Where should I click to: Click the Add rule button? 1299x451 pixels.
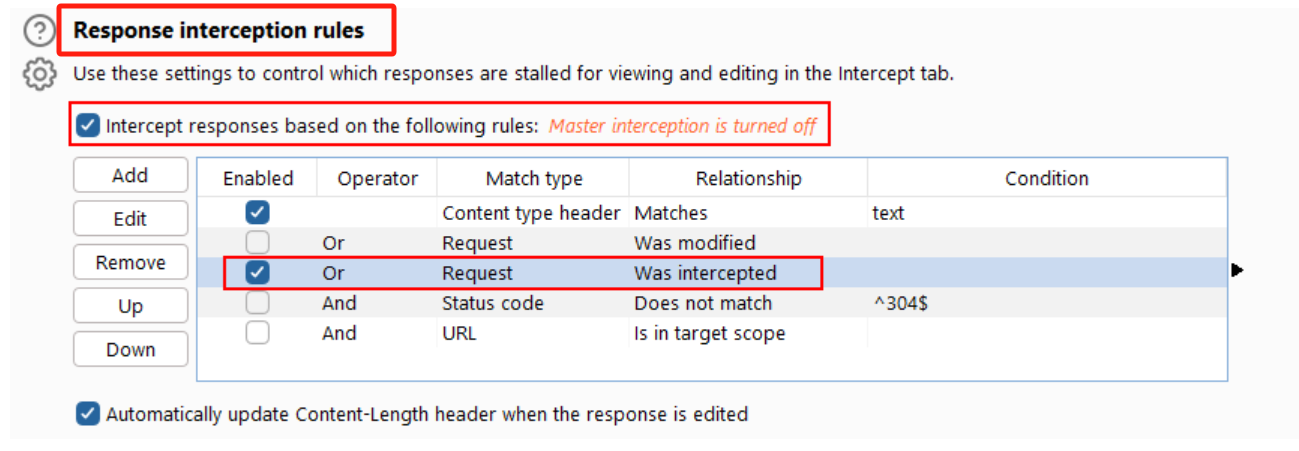tap(130, 175)
